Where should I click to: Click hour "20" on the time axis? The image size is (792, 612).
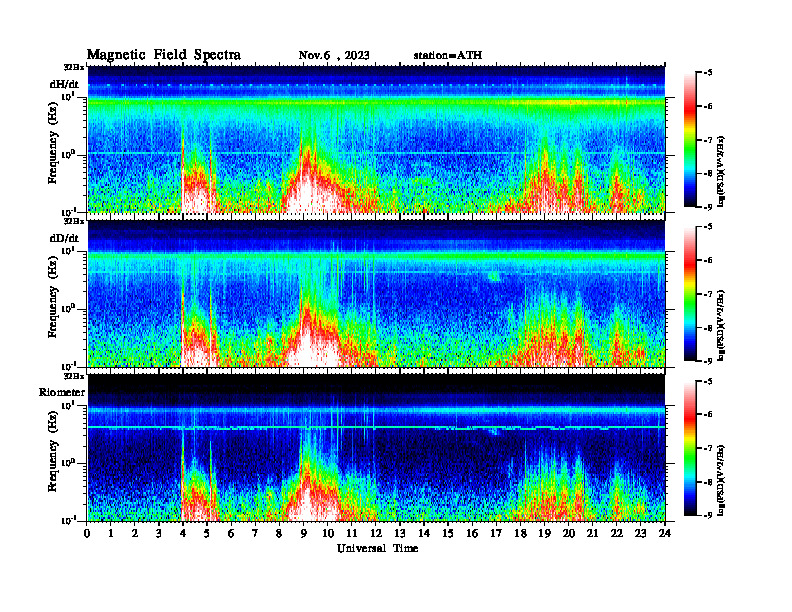(569, 534)
